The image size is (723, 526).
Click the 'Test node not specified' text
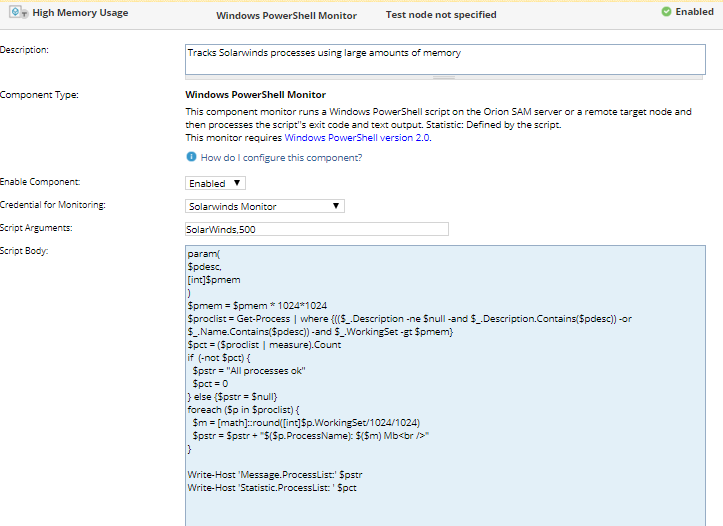(x=441, y=15)
